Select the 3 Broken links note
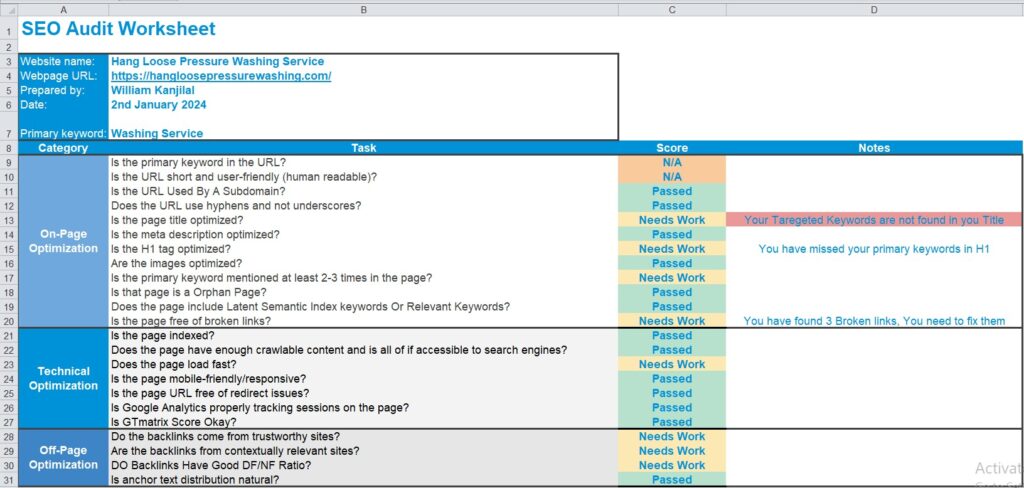The height and width of the screenshot is (488, 1024). point(874,321)
